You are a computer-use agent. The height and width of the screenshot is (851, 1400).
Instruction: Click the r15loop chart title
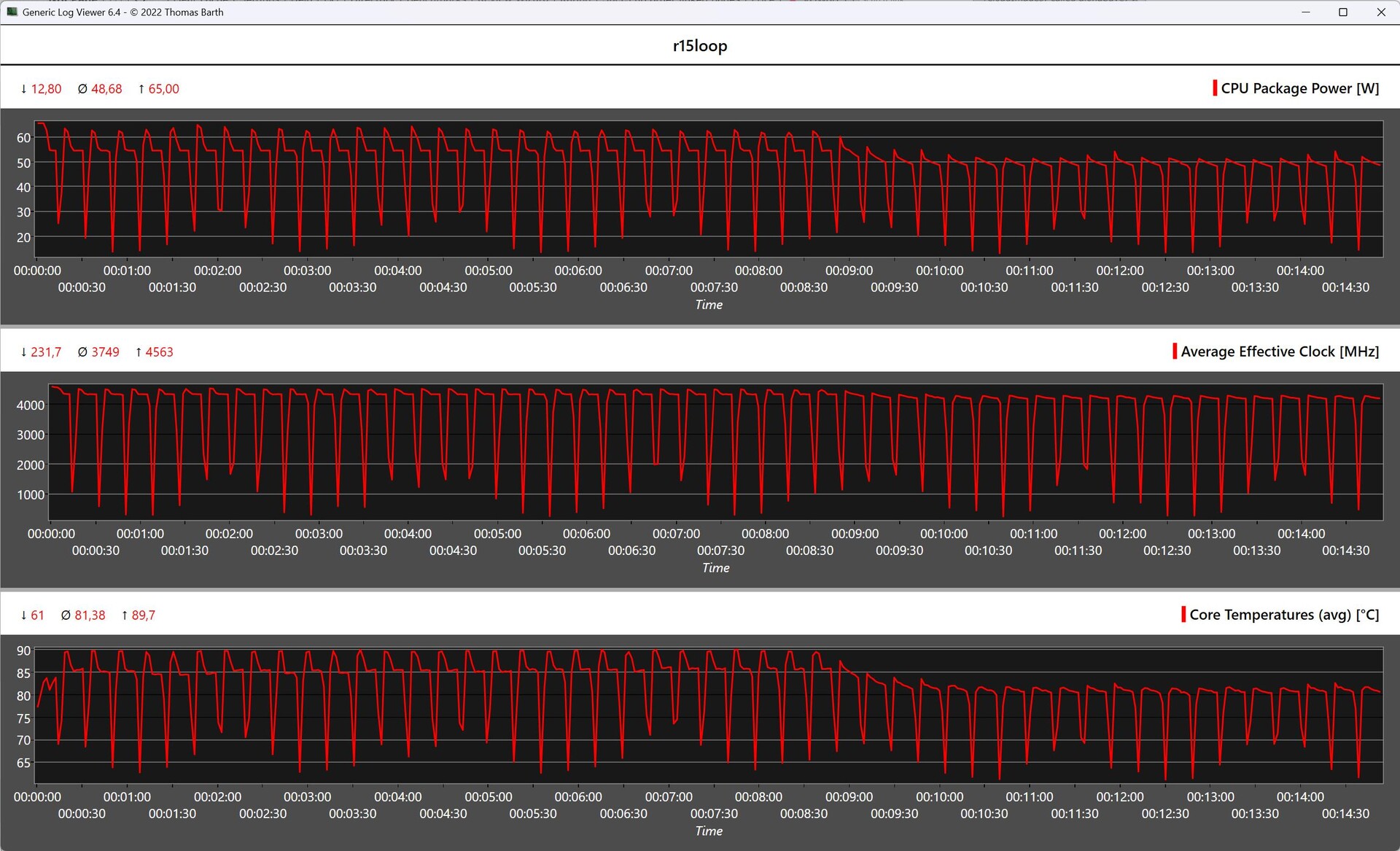tap(699, 46)
